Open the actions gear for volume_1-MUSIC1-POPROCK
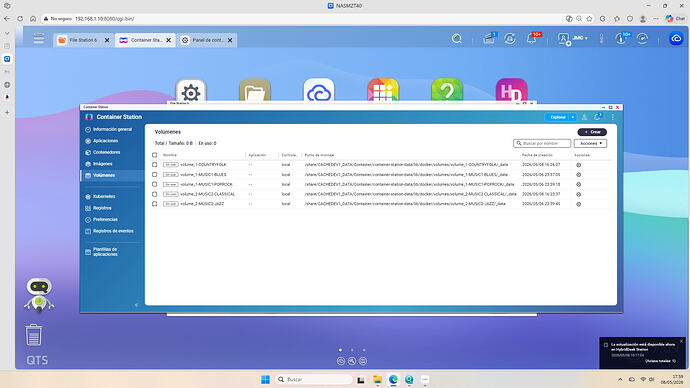This screenshot has height=388, width=690. click(579, 184)
